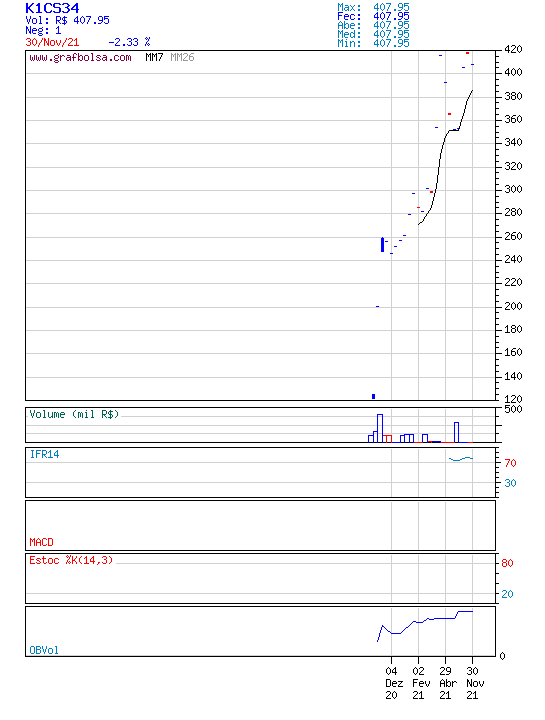Screen dimensions: 545x720
Task: Click the 04 Dez 20 date marker
Action: pyautogui.click(x=393, y=683)
